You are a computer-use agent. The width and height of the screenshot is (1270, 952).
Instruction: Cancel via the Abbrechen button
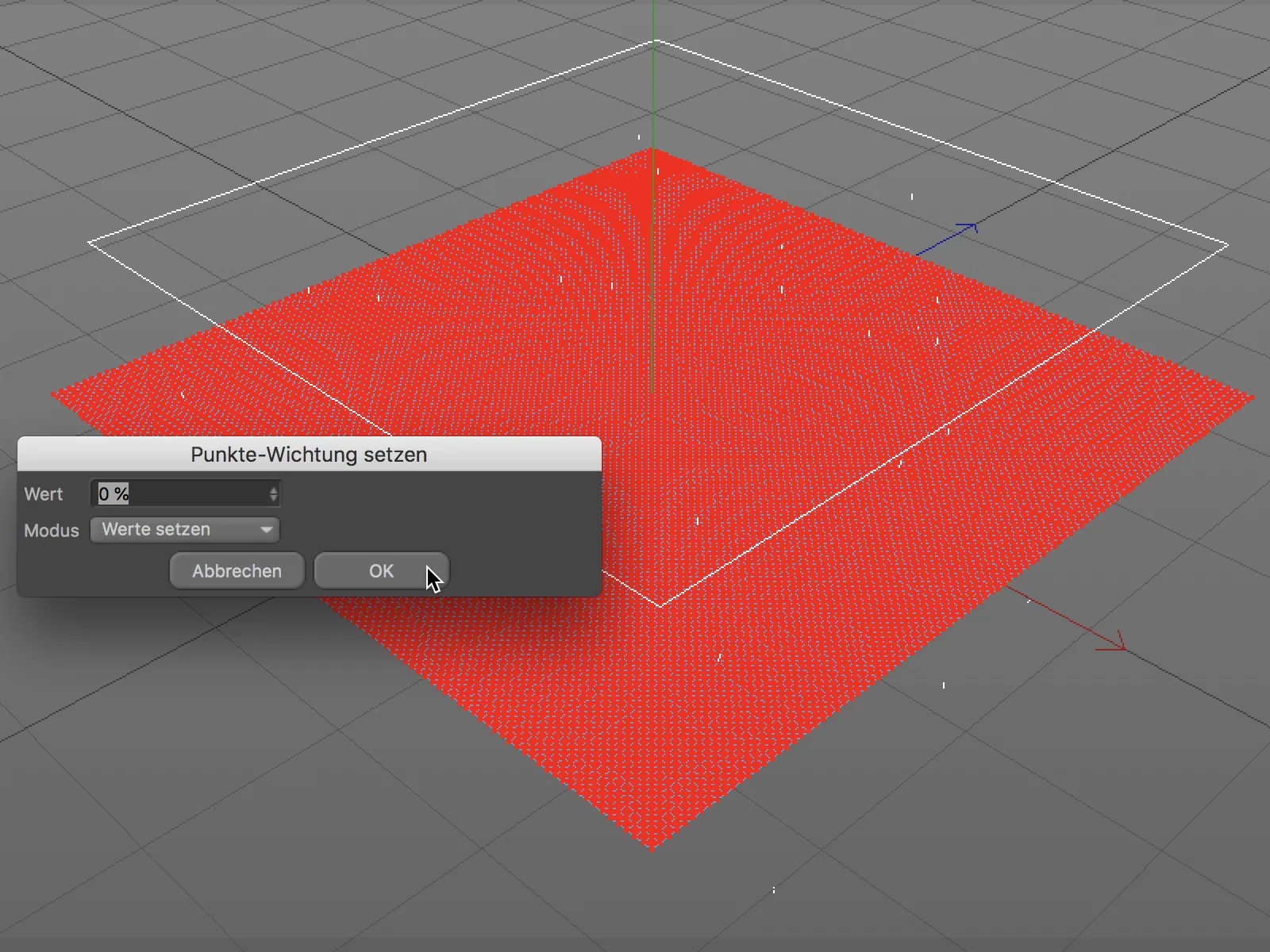(x=237, y=571)
